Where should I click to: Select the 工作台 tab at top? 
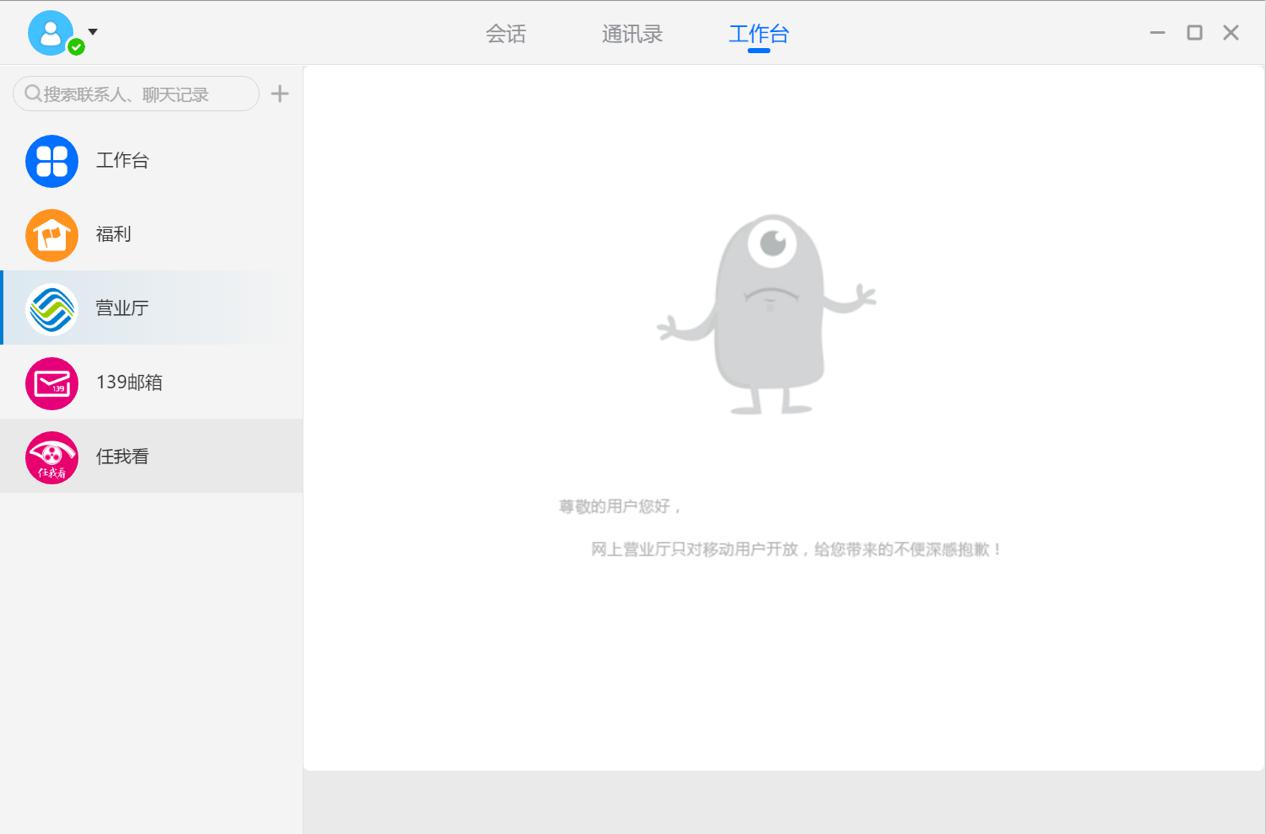[758, 34]
